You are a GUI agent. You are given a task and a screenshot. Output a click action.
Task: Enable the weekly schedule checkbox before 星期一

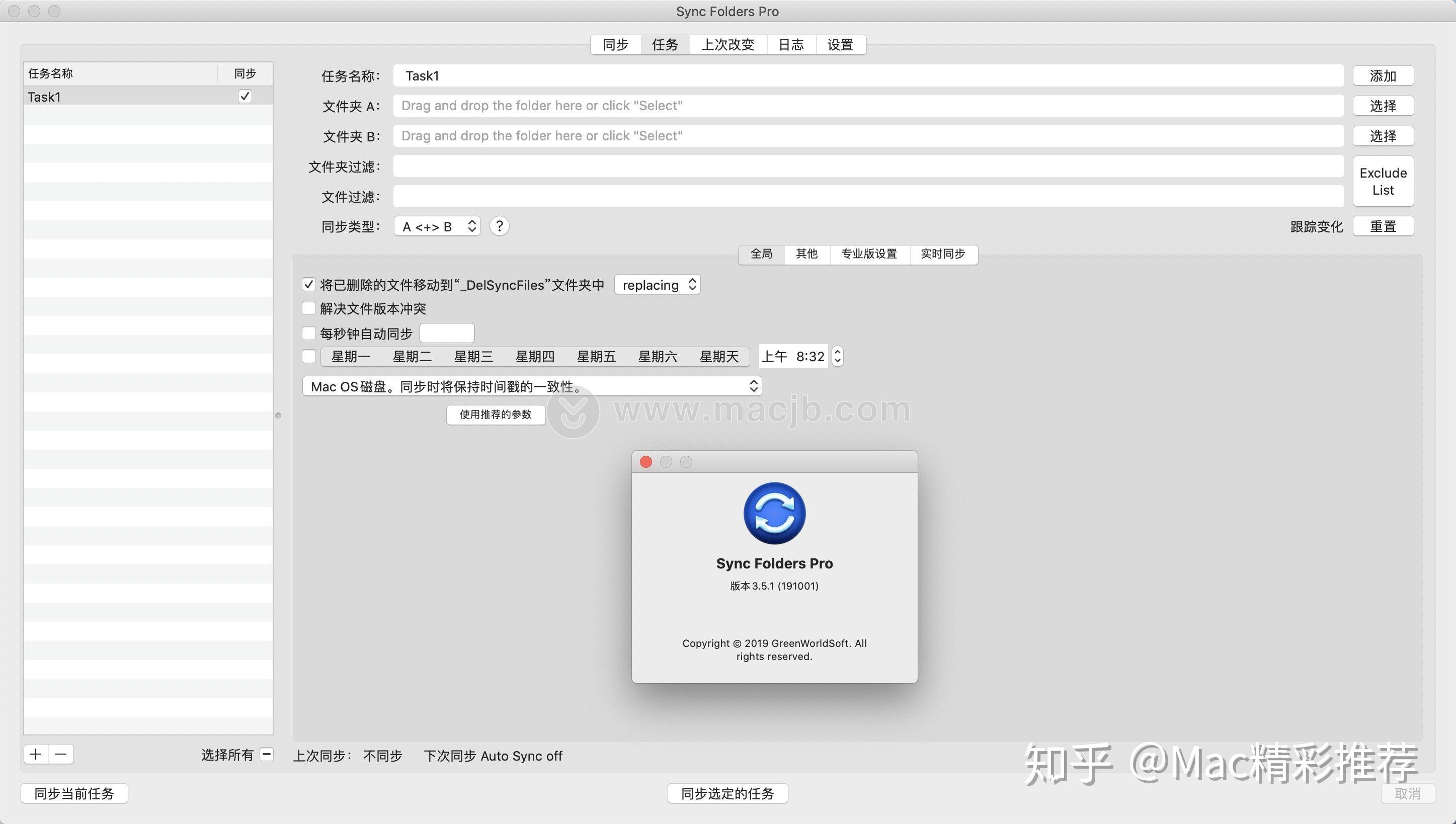[x=308, y=356]
